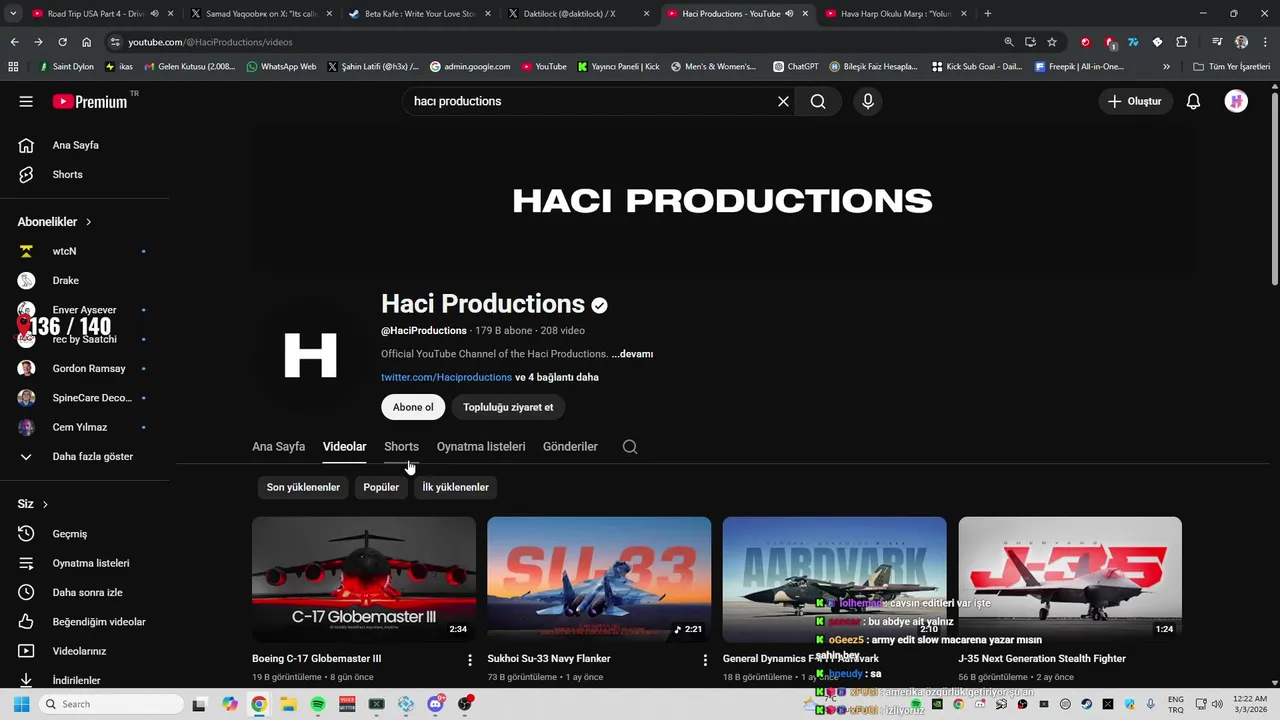1280x720 pixels.
Task: Click Abone ol subscribe button
Action: [x=413, y=407]
